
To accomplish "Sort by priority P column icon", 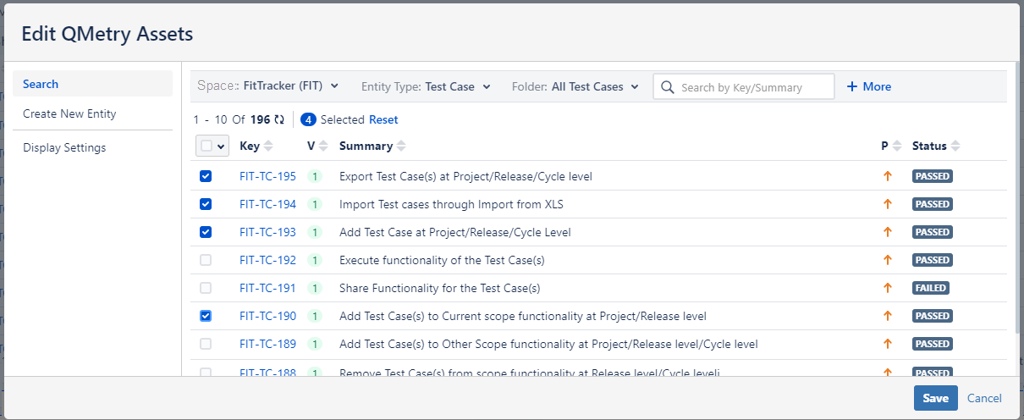I will coord(897,146).
